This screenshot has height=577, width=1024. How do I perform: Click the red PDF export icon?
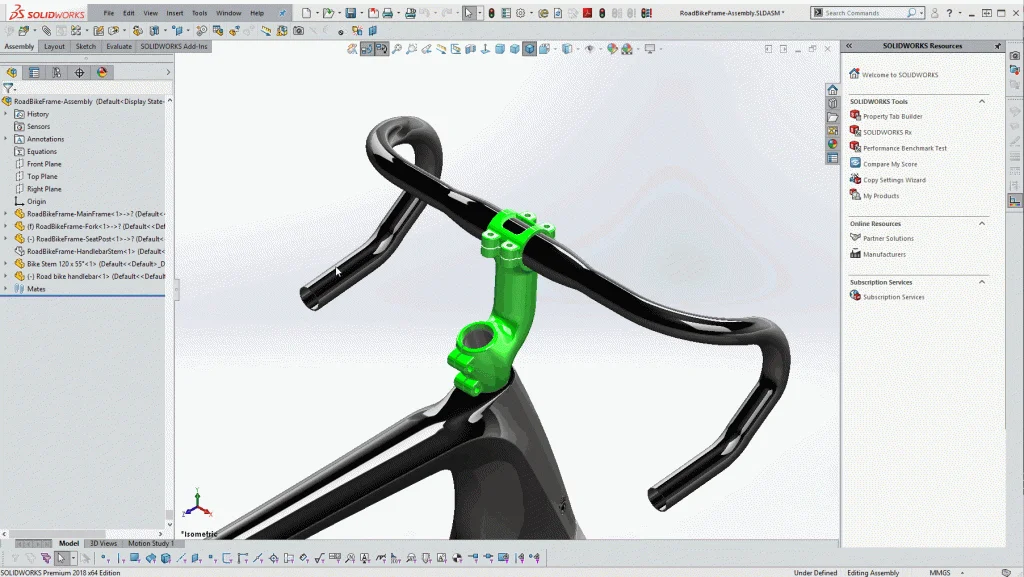click(587, 12)
